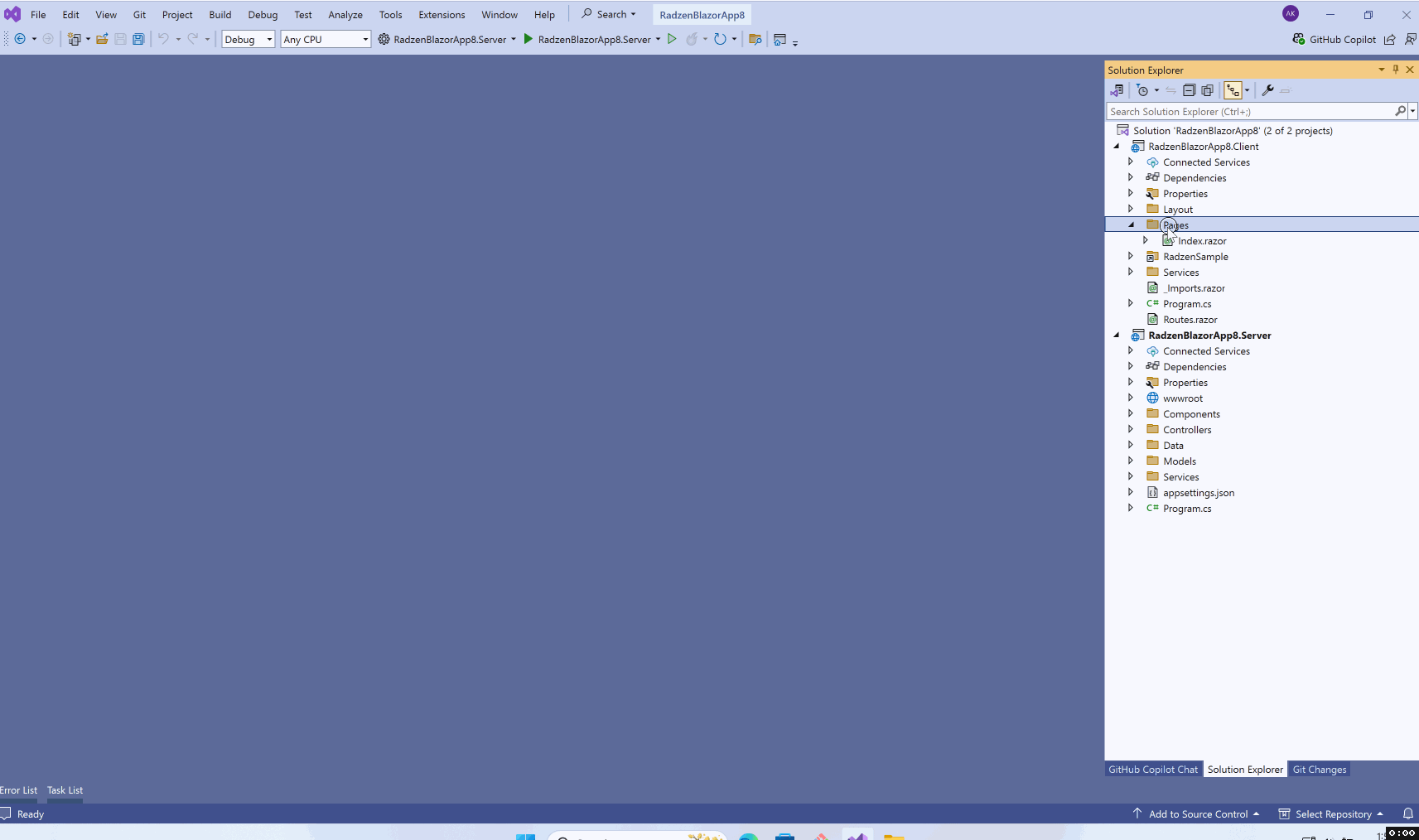
Task: Select _Imports.razor file
Action: [x=1194, y=287]
